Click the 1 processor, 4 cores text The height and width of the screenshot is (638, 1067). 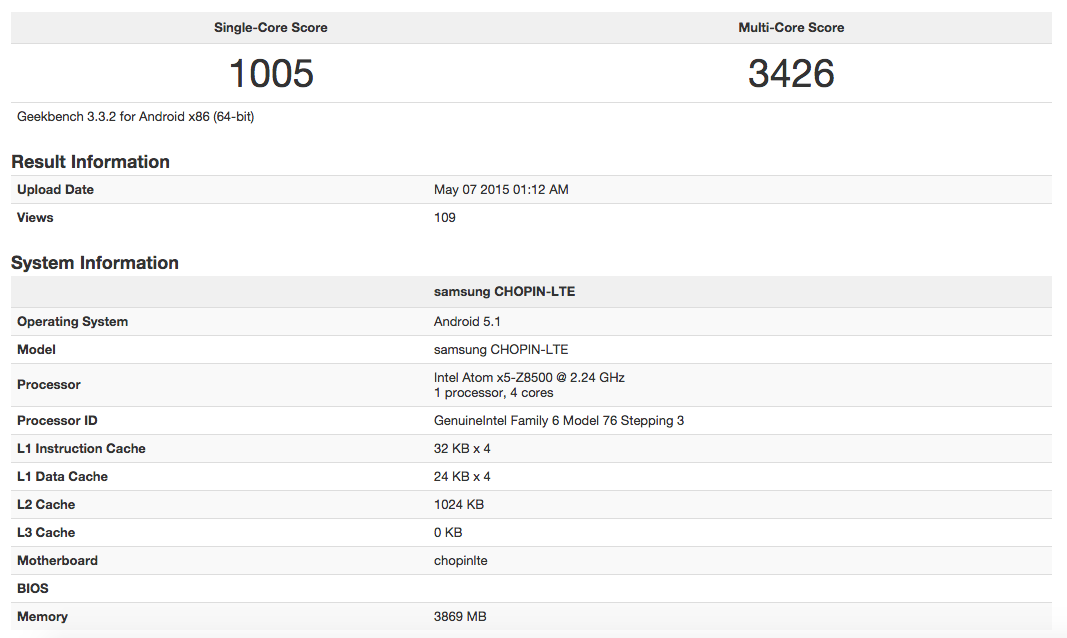493,393
